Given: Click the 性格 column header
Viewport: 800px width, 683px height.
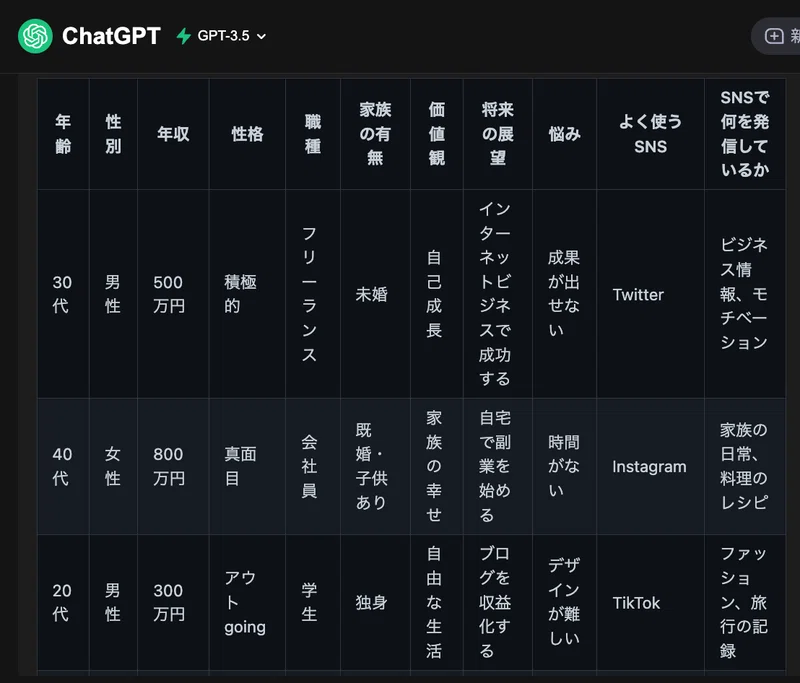Looking at the screenshot, I should 247,134.
